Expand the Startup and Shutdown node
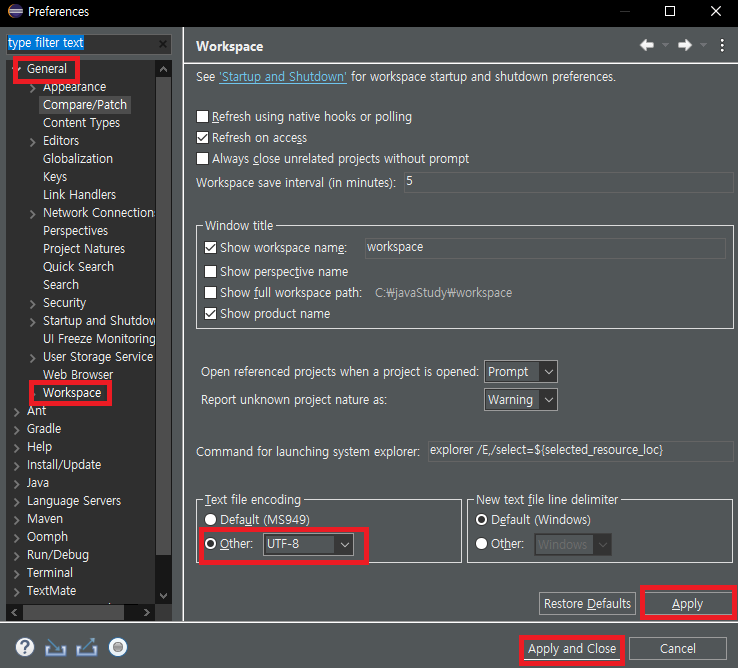The width and height of the screenshot is (738, 668). 32,322
